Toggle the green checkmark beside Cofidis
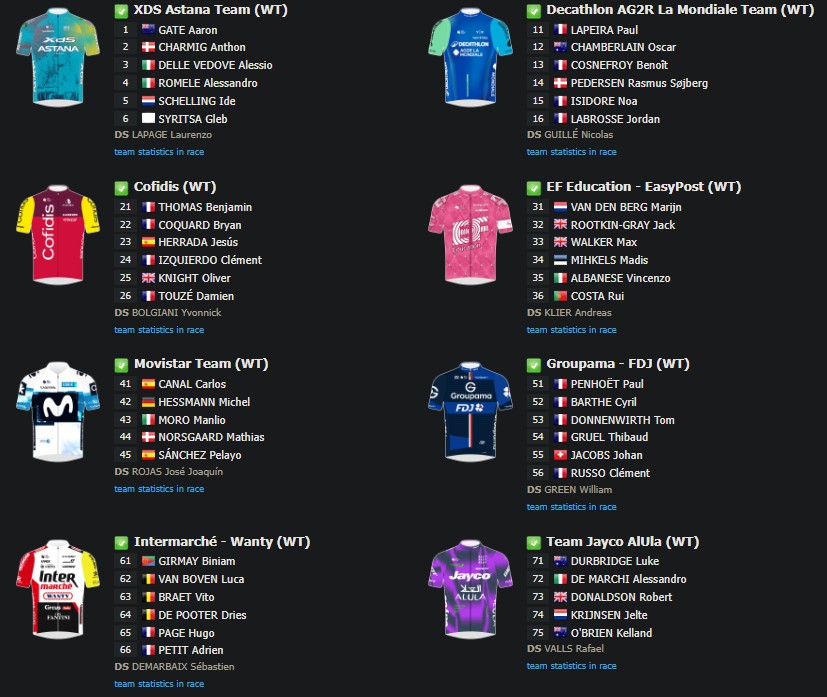The width and height of the screenshot is (827, 697). click(x=121, y=188)
